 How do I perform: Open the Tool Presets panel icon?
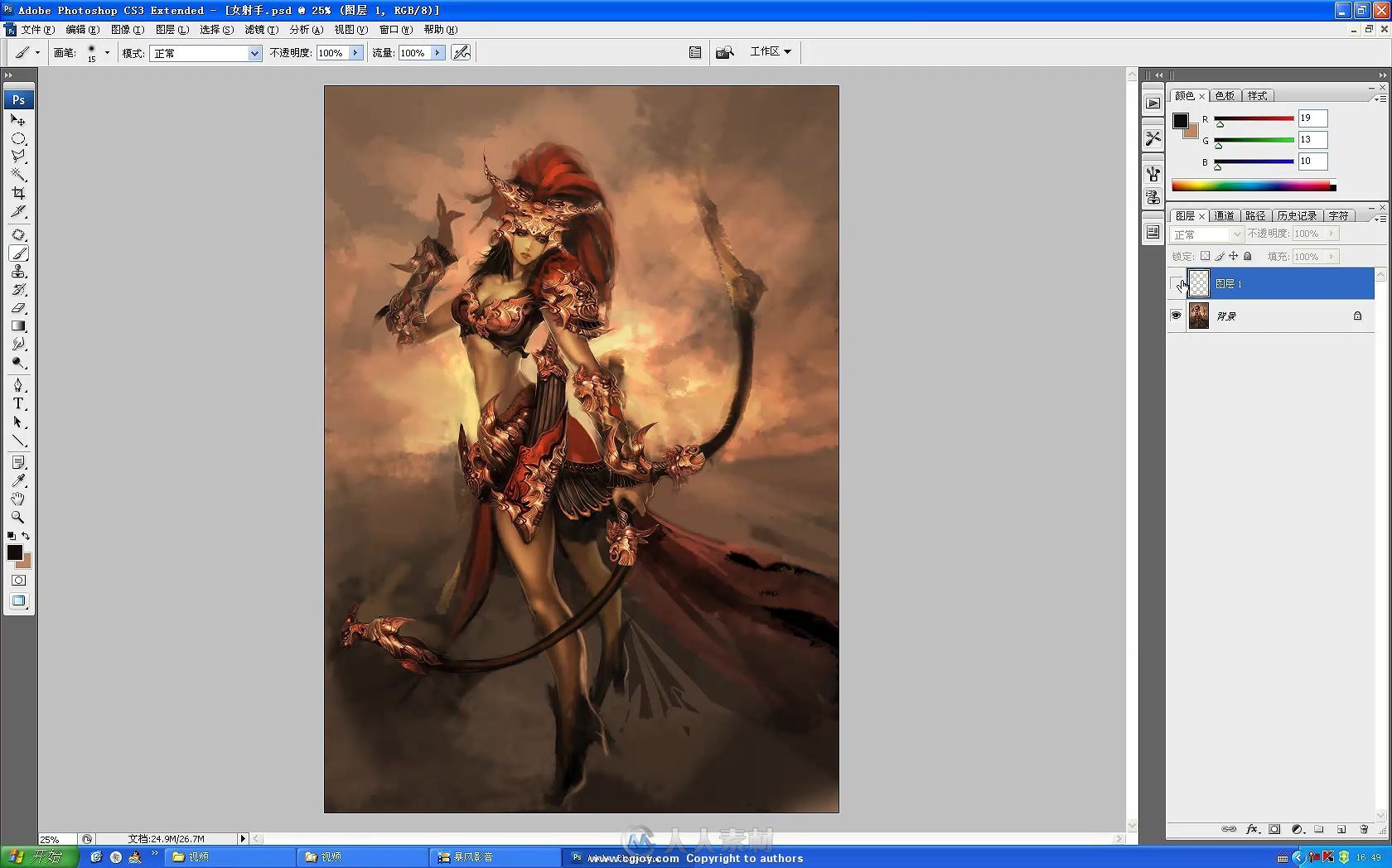pyautogui.click(x=1153, y=138)
